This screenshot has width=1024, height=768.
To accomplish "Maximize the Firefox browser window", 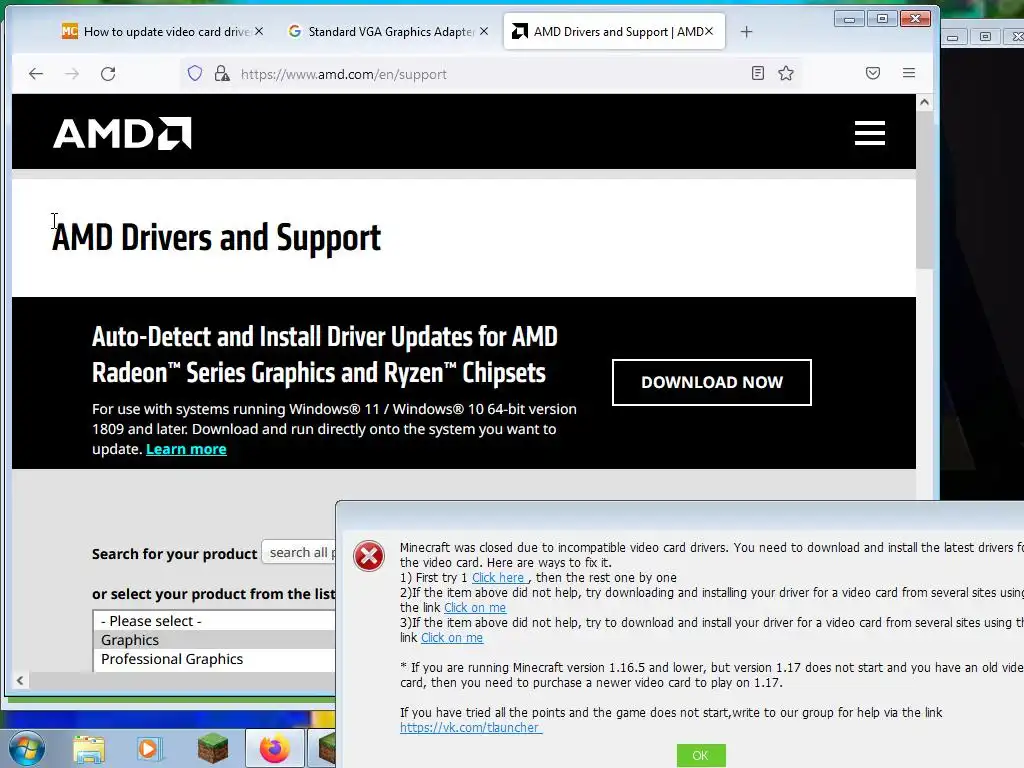I will [882, 19].
